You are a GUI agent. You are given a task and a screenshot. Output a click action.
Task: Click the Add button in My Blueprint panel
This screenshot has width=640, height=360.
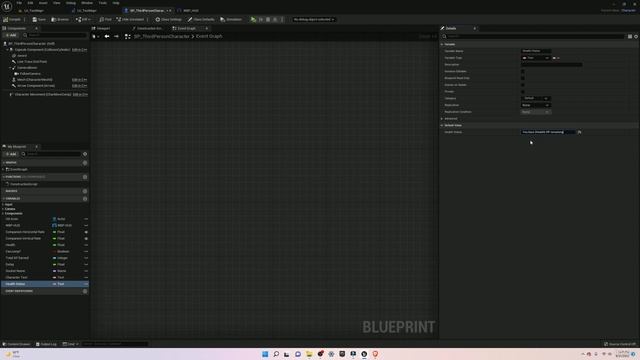(x=11, y=154)
